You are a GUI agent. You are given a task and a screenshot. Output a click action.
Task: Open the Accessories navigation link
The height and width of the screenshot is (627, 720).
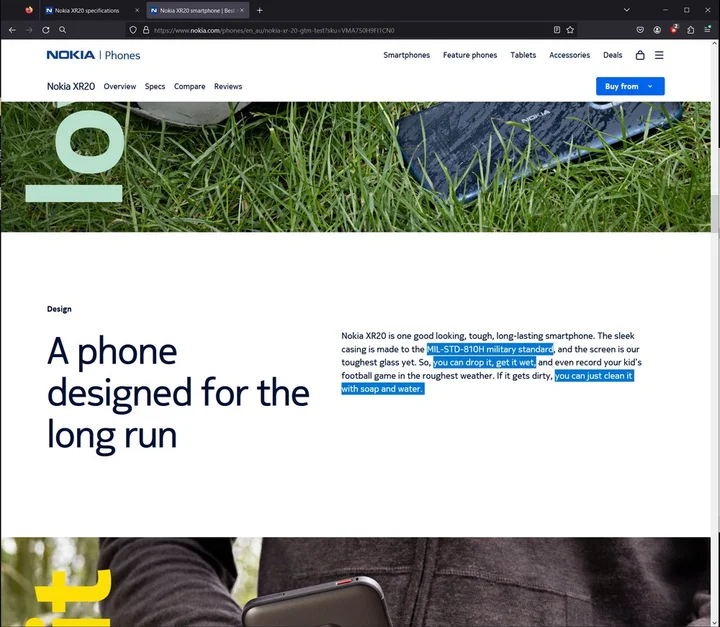(x=569, y=55)
